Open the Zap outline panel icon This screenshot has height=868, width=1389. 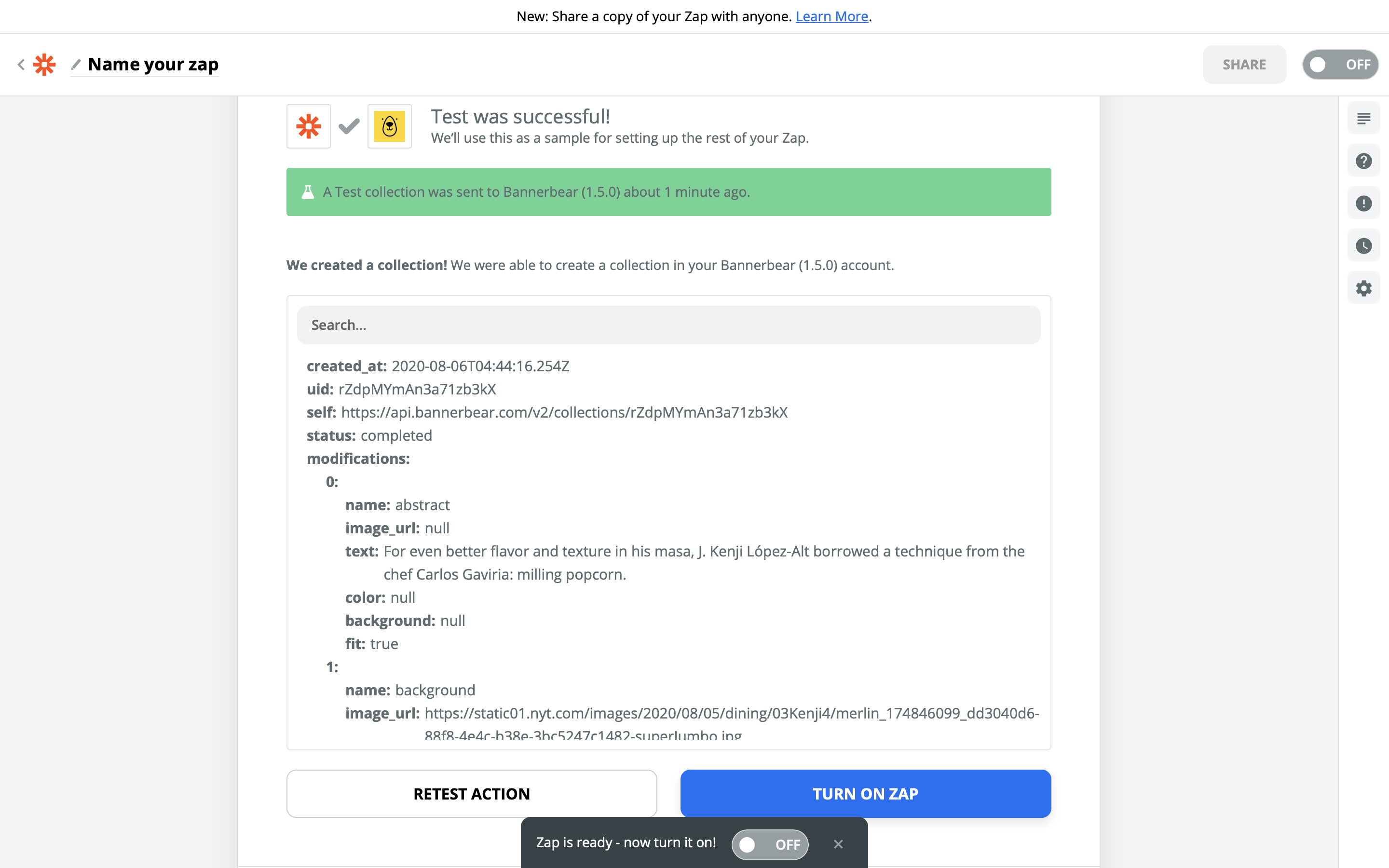coord(1363,119)
